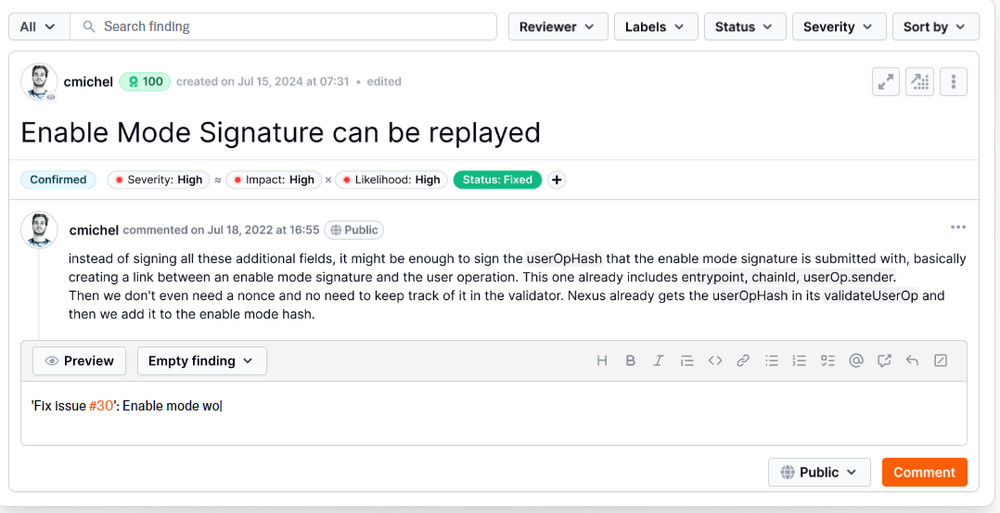Insert a mention with the @ icon

click(856, 361)
